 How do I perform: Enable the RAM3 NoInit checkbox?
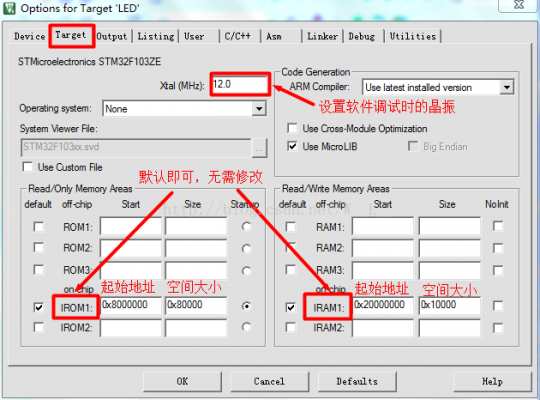[x=498, y=270]
